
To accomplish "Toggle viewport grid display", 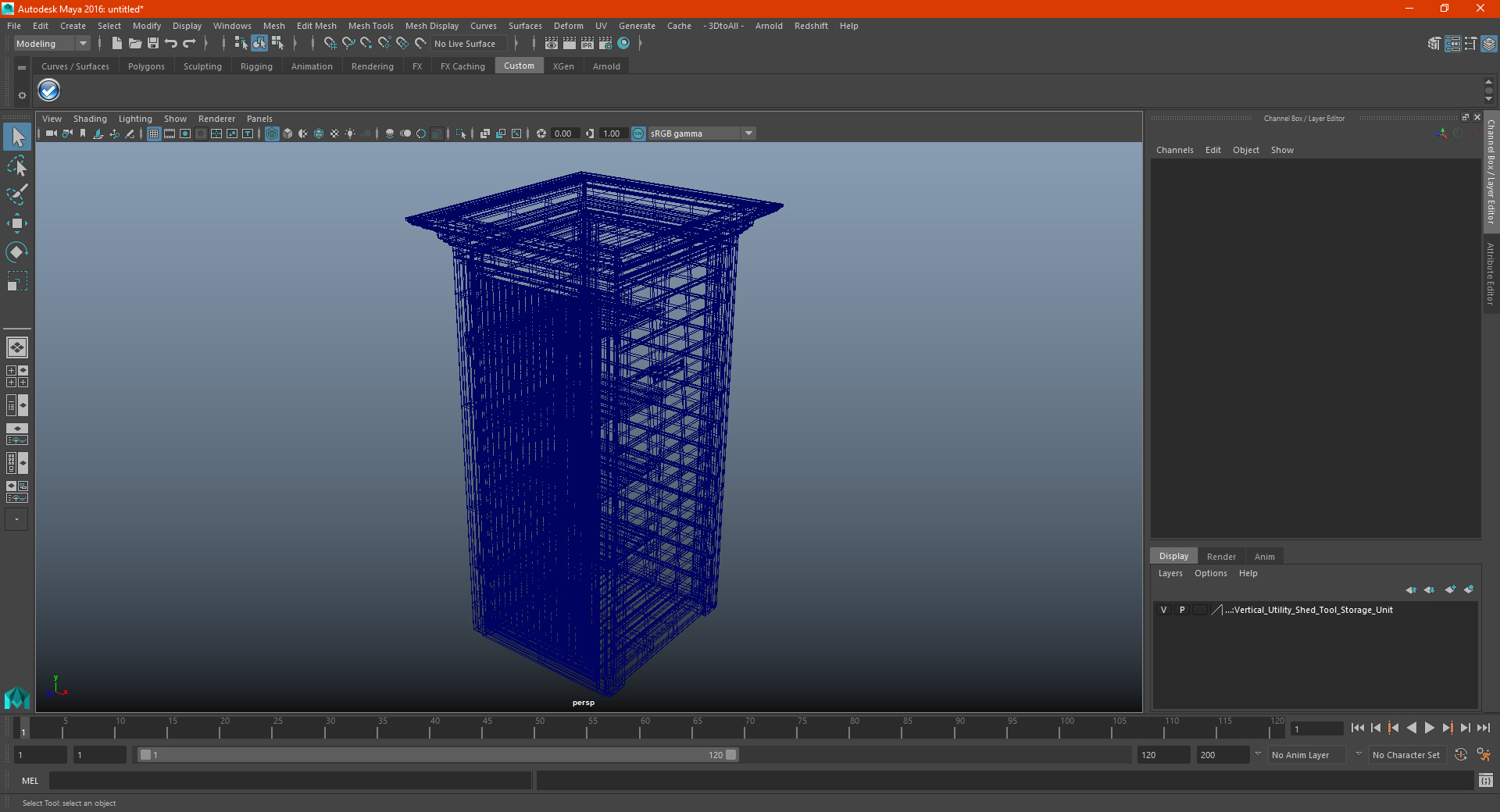I will (x=154, y=134).
